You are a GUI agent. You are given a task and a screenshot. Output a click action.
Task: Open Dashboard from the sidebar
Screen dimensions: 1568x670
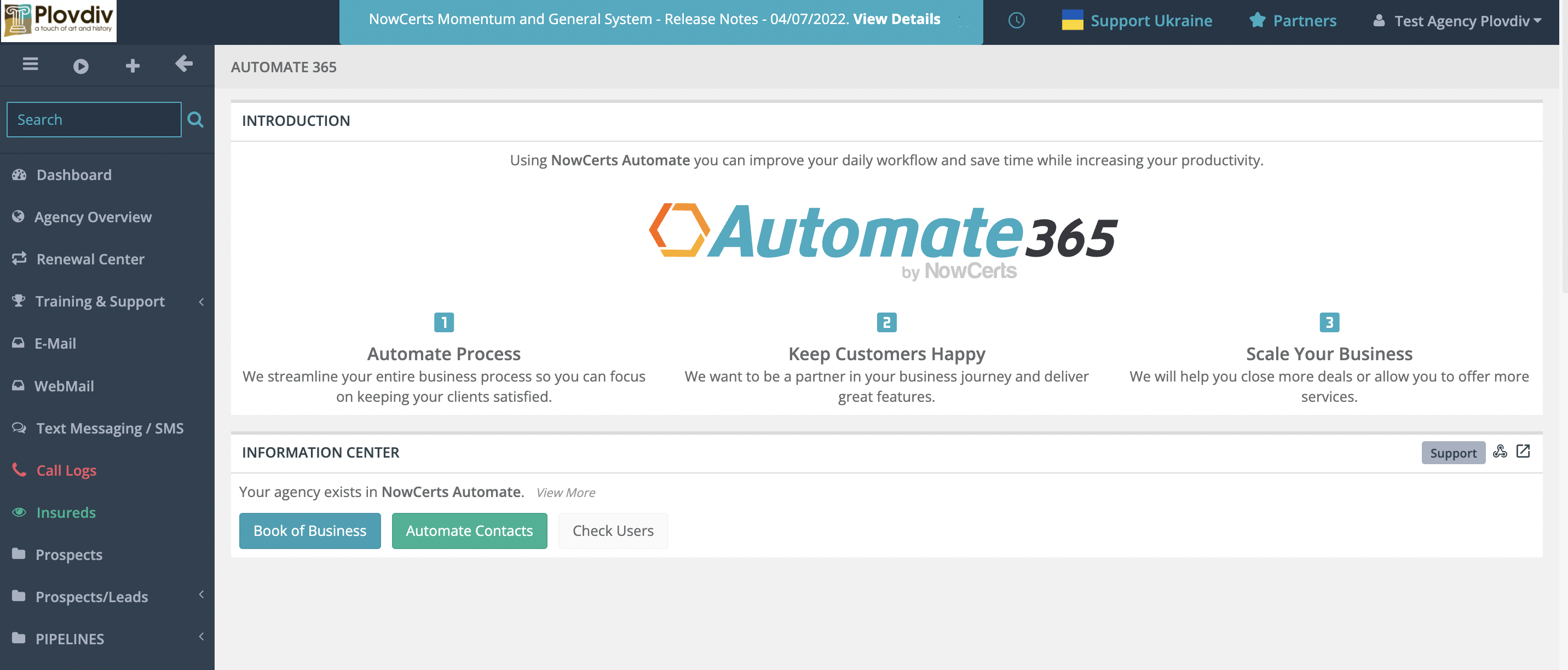tap(73, 175)
